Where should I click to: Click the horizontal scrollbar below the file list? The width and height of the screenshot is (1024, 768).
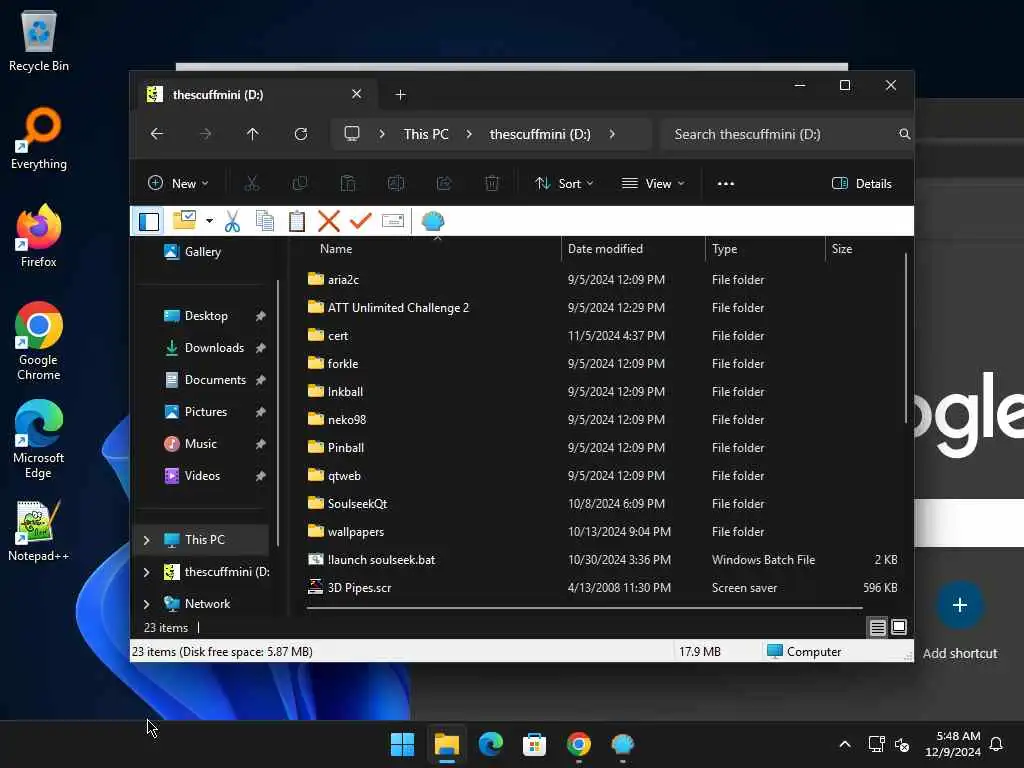(584, 608)
